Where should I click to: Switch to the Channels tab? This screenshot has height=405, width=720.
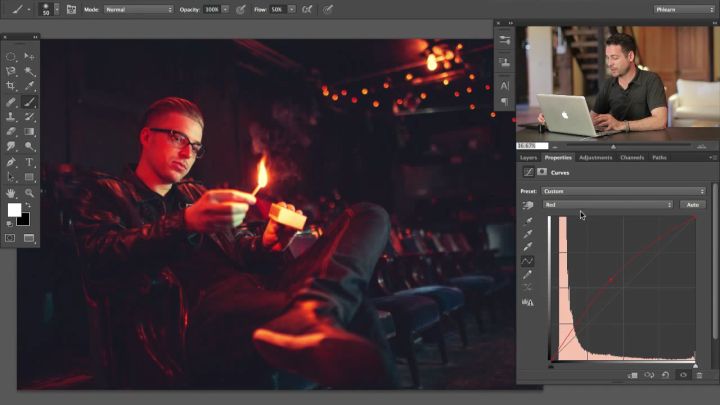pyautogui.click(x=632, y=158)
